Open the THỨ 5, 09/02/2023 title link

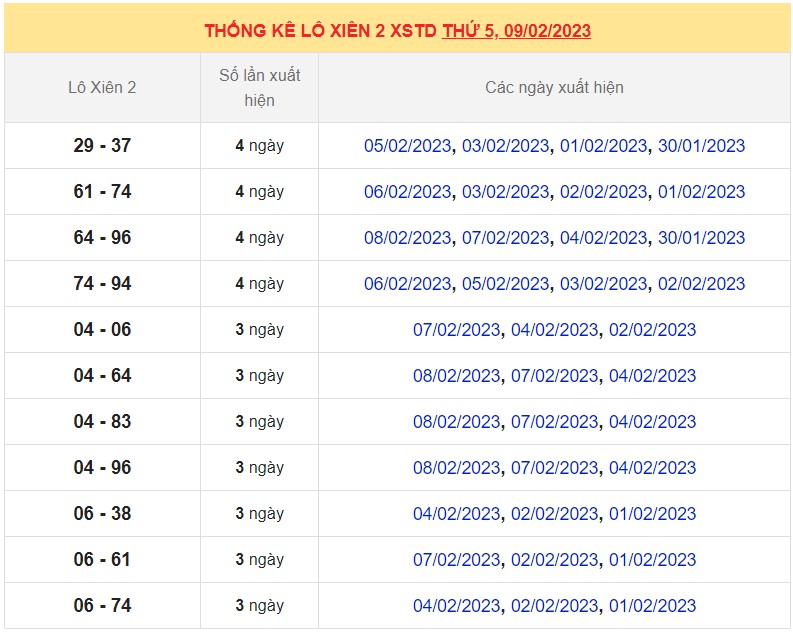516,31
